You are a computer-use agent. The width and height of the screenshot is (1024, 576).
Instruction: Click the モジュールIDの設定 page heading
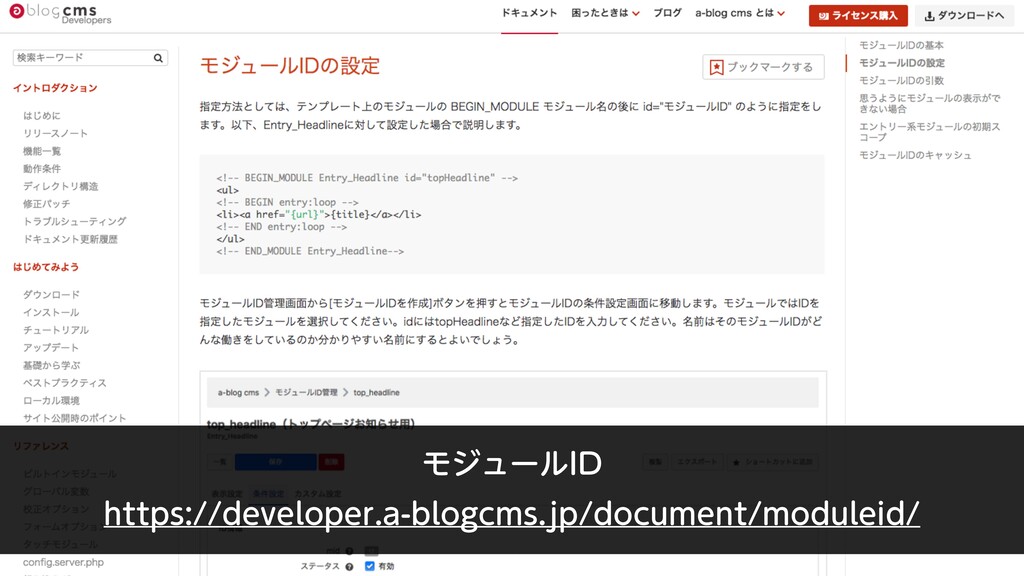tap(290, 66)
